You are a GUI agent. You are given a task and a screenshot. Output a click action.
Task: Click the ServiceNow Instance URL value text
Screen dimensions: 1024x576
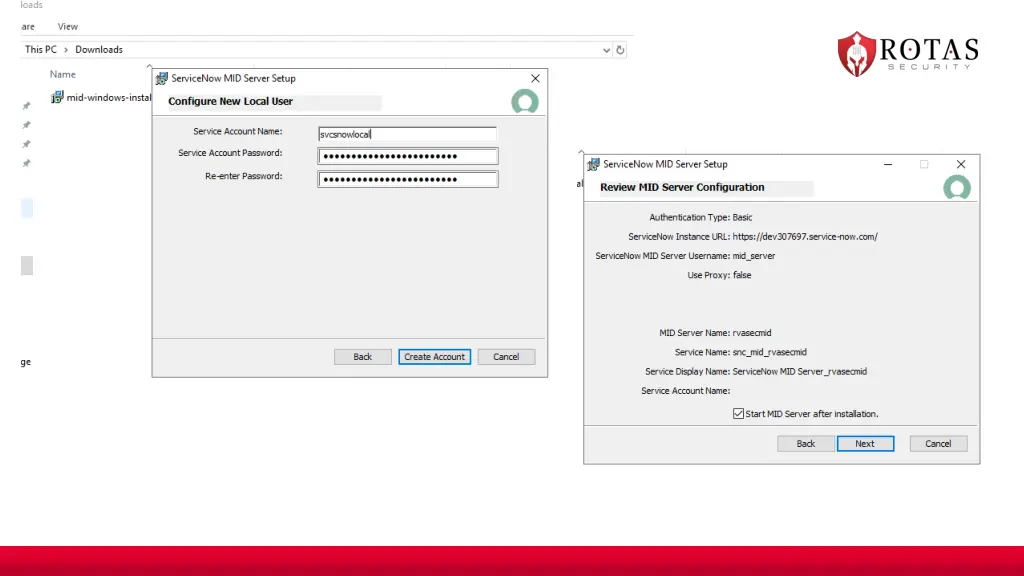(805, 236)
